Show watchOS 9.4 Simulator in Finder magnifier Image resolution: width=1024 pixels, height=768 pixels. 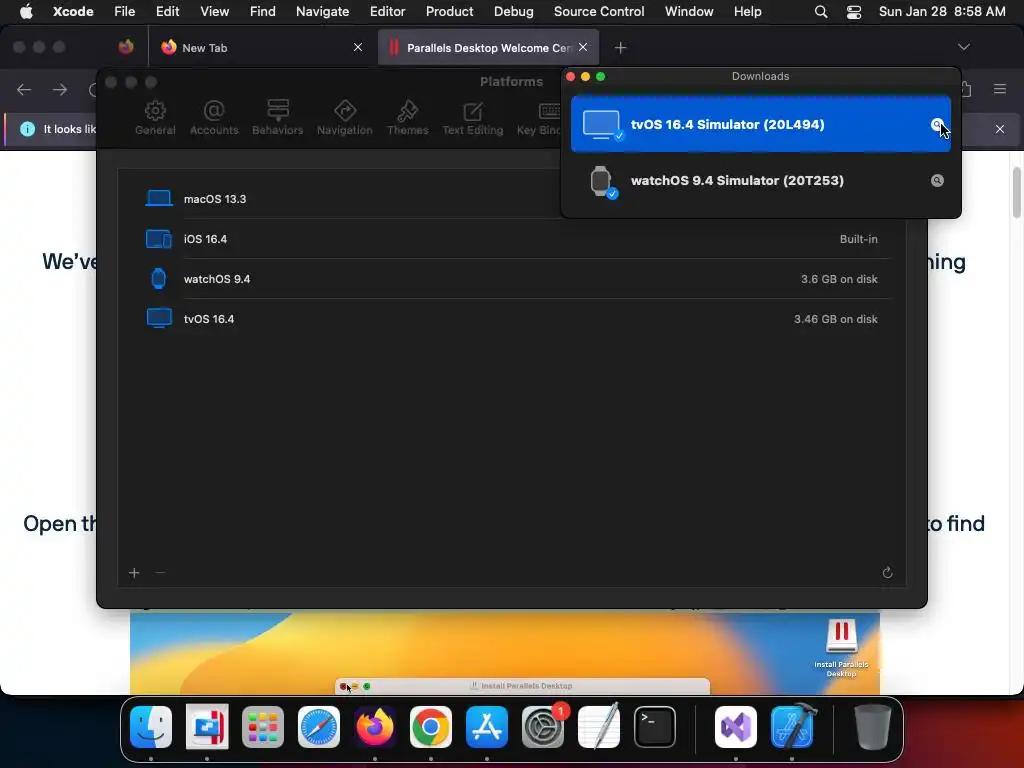(x=937, y=180)
